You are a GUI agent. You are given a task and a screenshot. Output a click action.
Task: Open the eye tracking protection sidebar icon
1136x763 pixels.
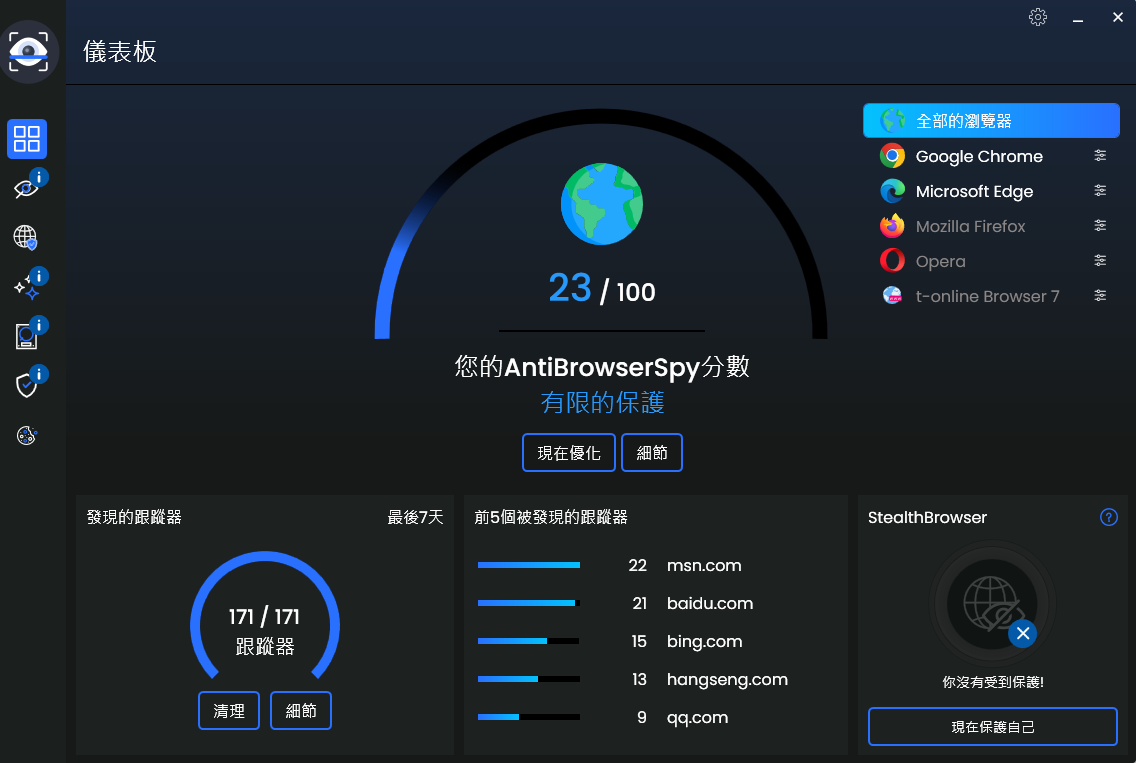click(27, 188)
